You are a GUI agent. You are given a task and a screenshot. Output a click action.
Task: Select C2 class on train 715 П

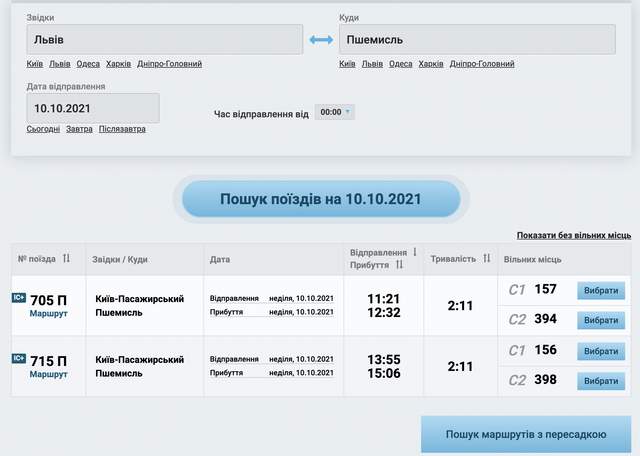tap(600, 381)
